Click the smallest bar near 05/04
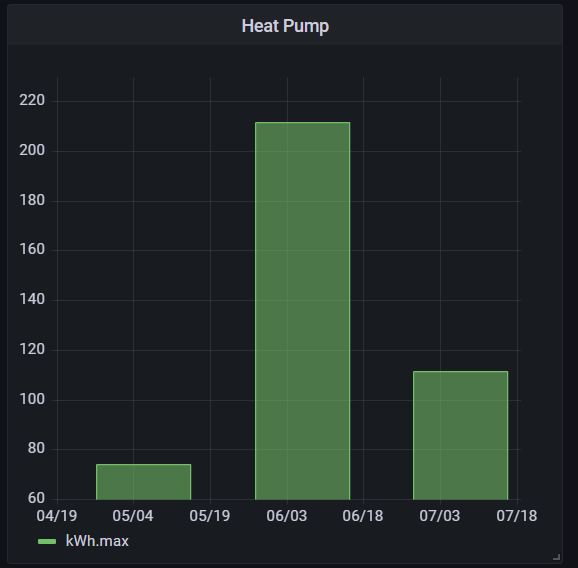 [x=143, y=482]
